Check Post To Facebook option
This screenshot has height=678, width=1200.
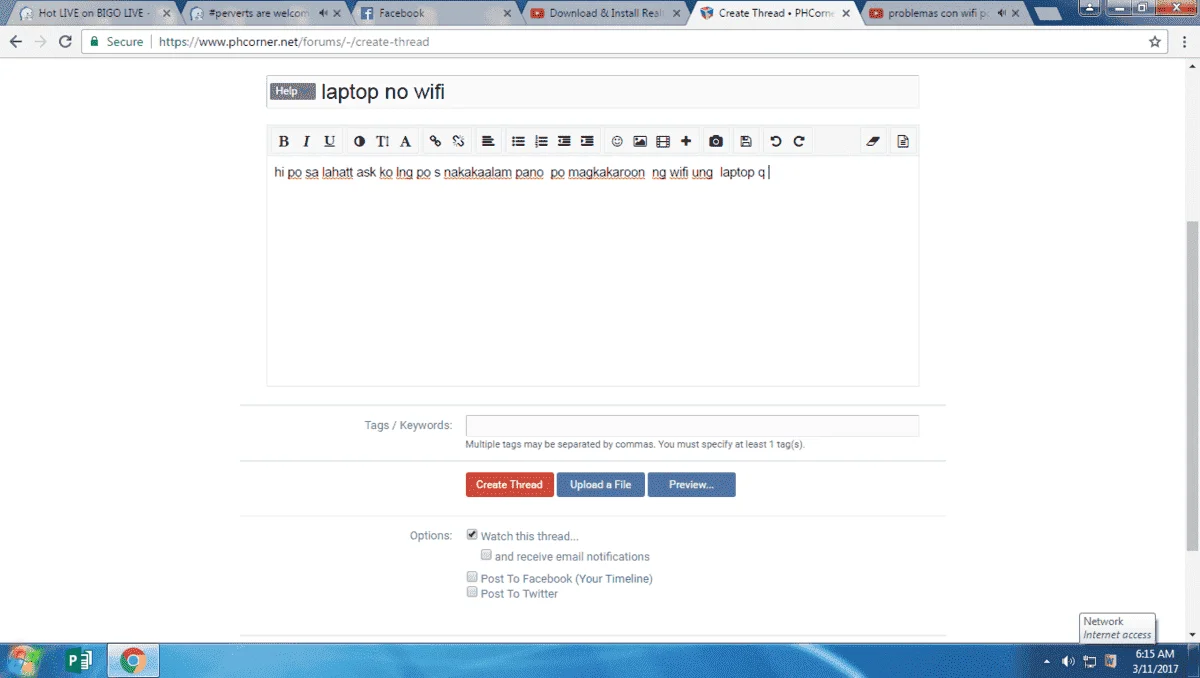click(472, 577)
